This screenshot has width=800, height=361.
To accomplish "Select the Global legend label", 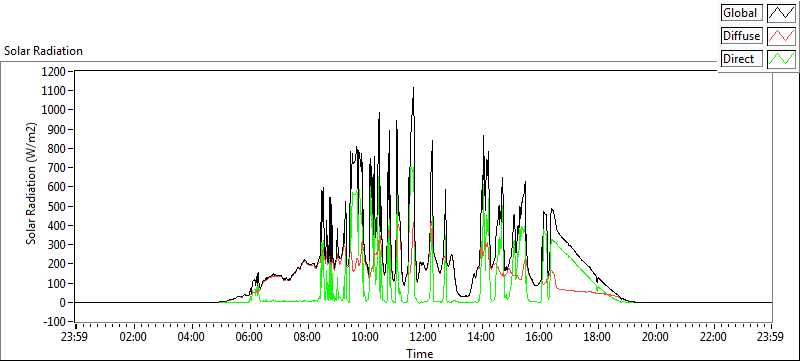I will [x=742, y=13].
